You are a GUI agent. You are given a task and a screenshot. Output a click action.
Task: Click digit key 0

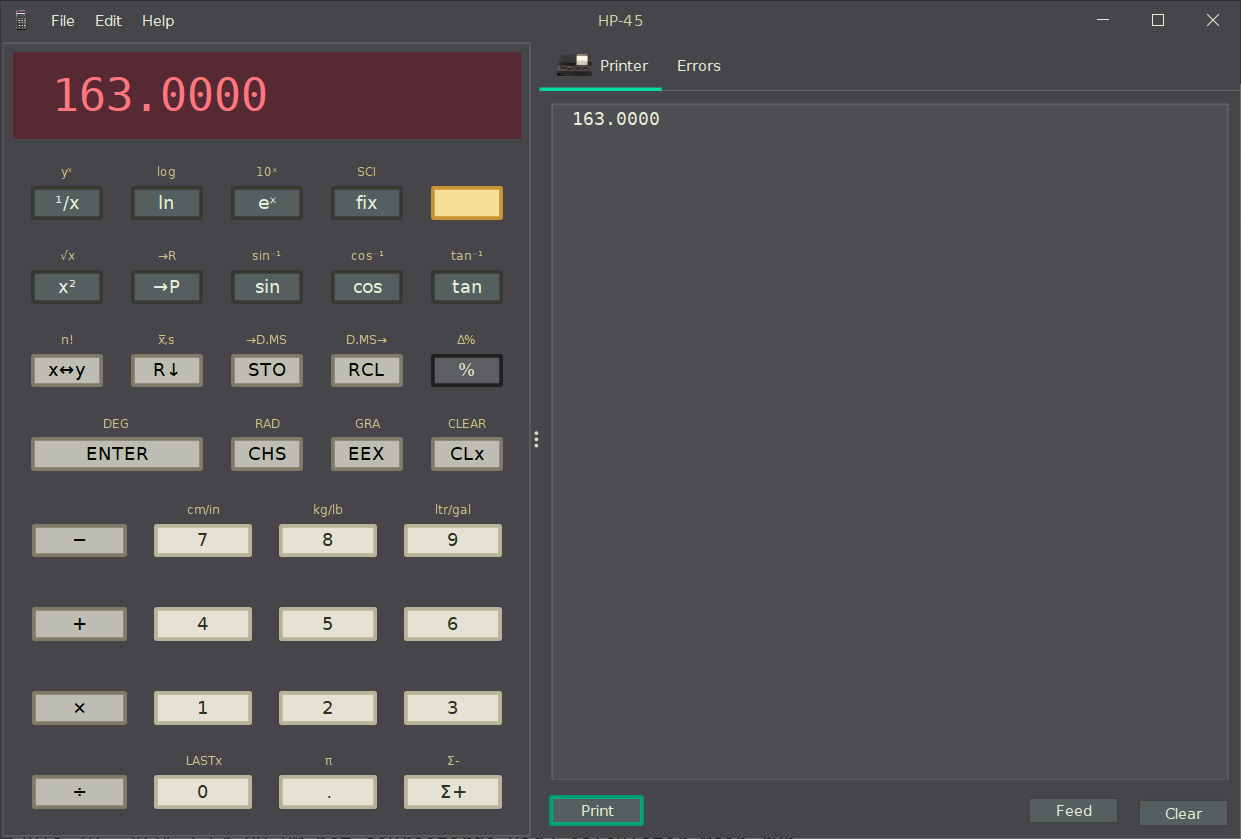pos(203,792)
